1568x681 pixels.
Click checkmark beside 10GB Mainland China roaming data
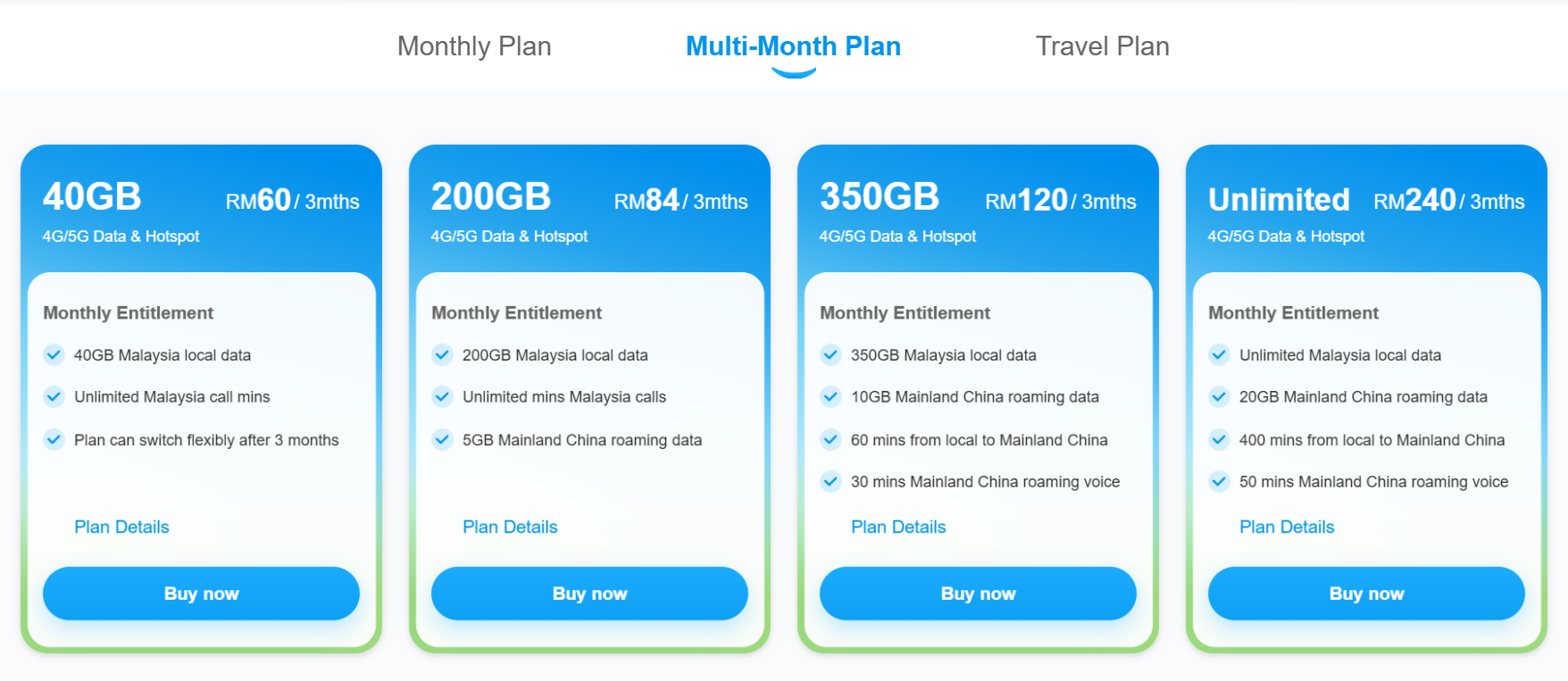click(830, 397)
